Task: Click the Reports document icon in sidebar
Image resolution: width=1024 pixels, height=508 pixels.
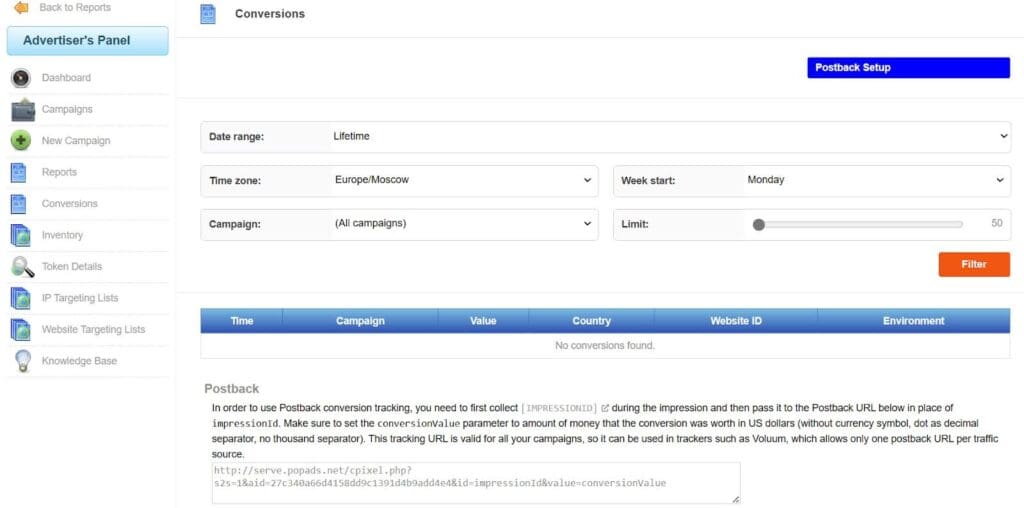Action: (18, 172)
